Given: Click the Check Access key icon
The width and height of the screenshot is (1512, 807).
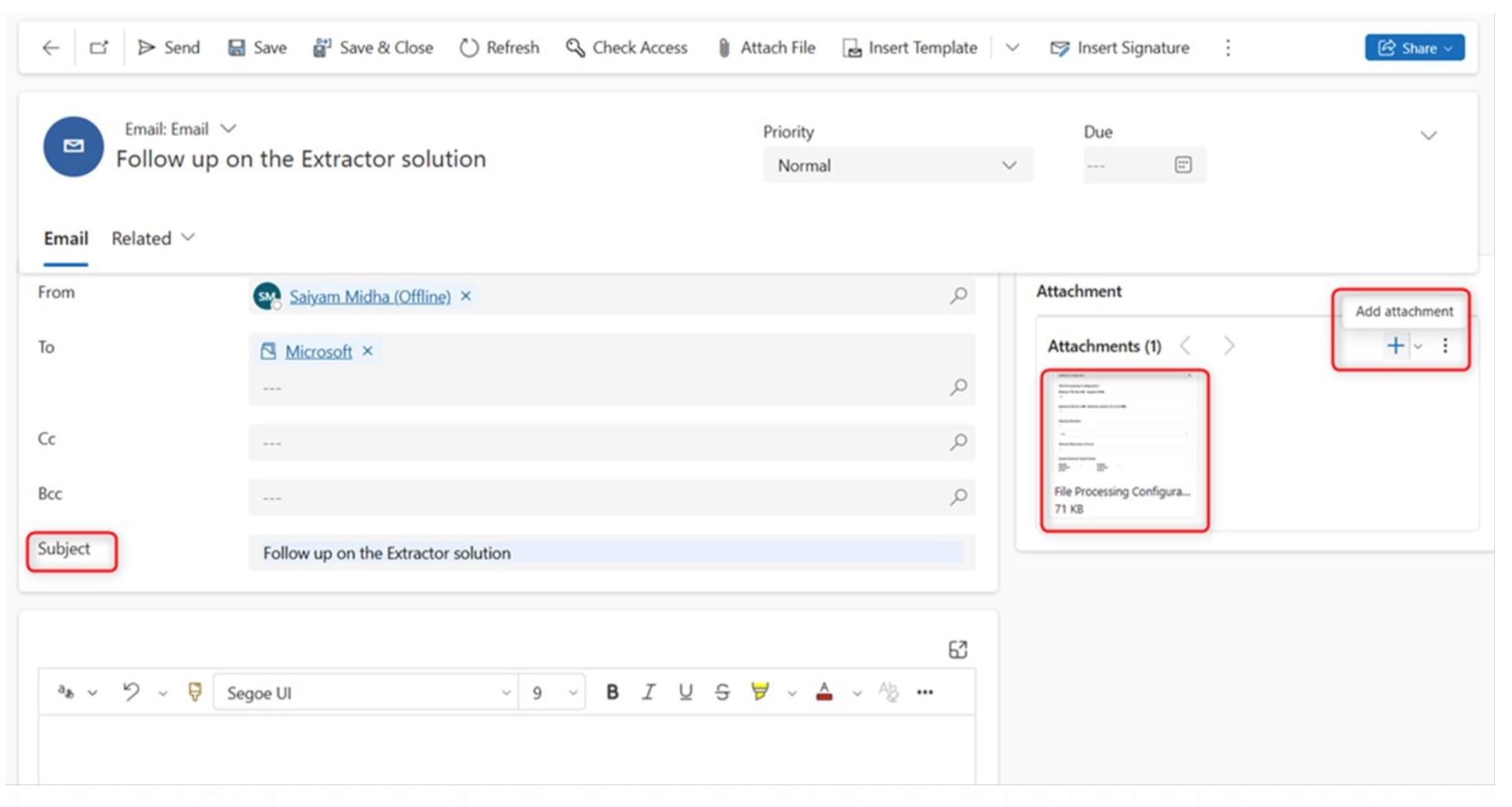Looking at the screenshot, I should click(575, 48).
